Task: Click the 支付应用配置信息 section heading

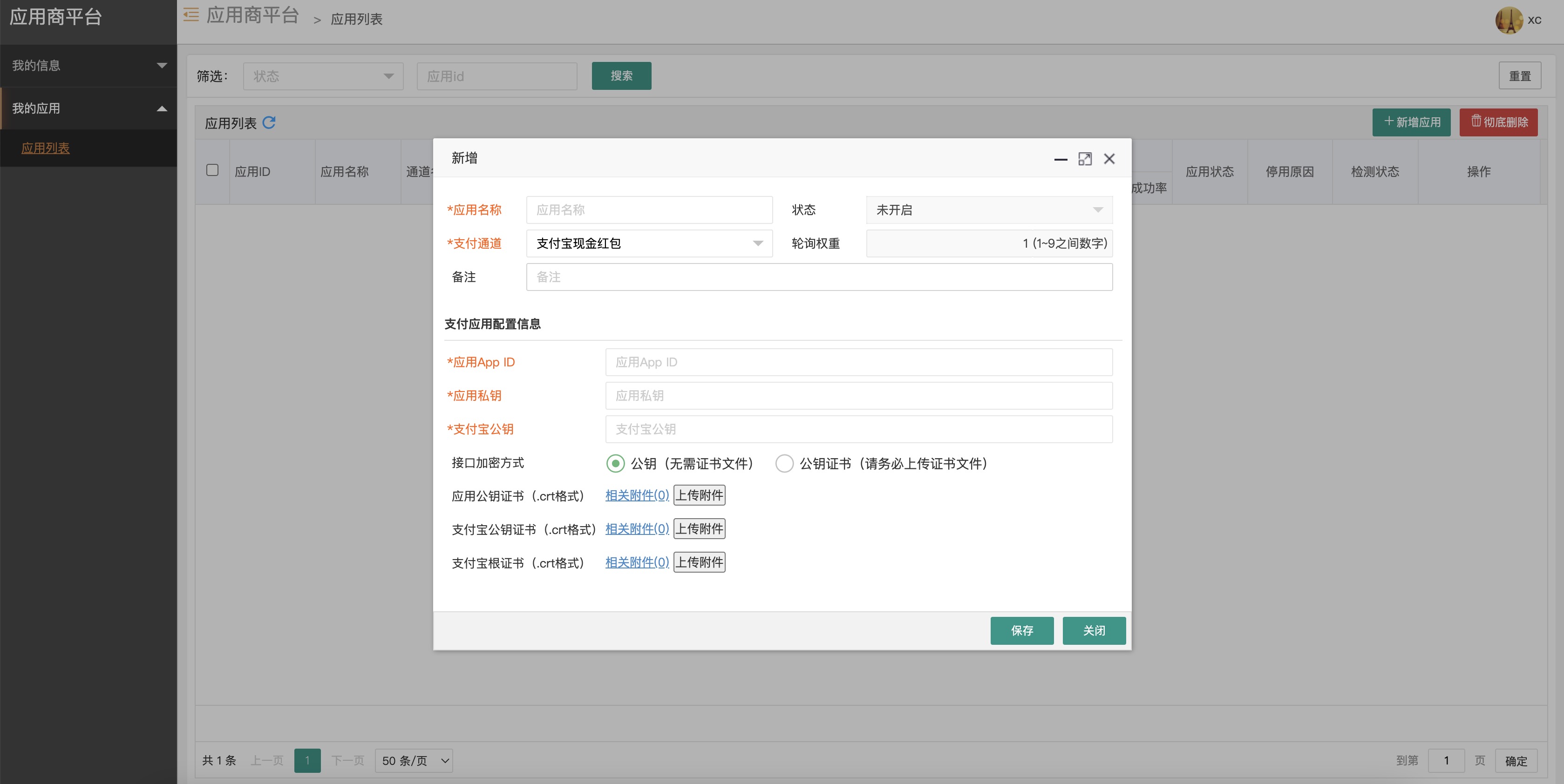Action: 492,324
